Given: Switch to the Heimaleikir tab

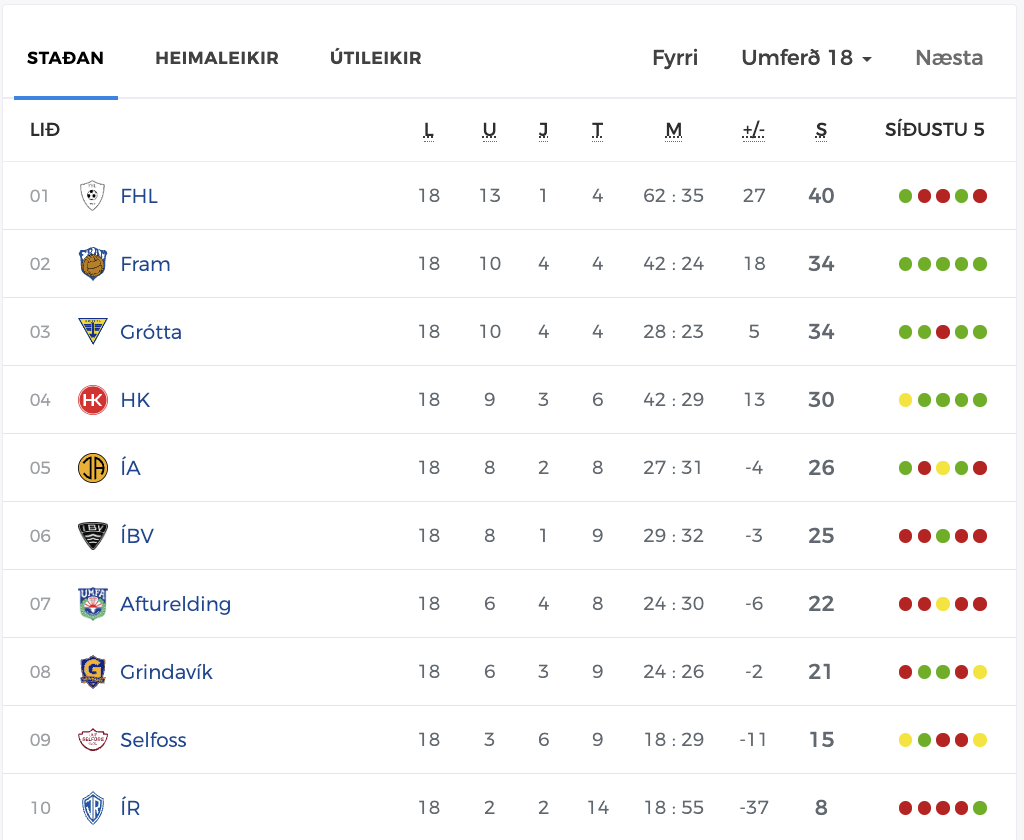Looking at the screenshot, I should (x=217, y=58).
